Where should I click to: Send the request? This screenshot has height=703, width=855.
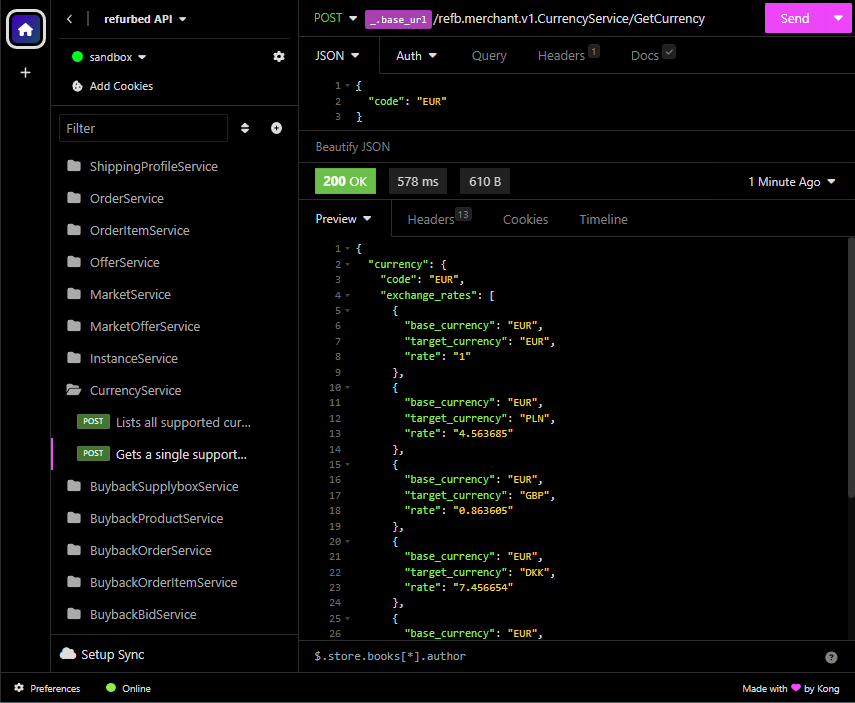(x=795, y=18)
